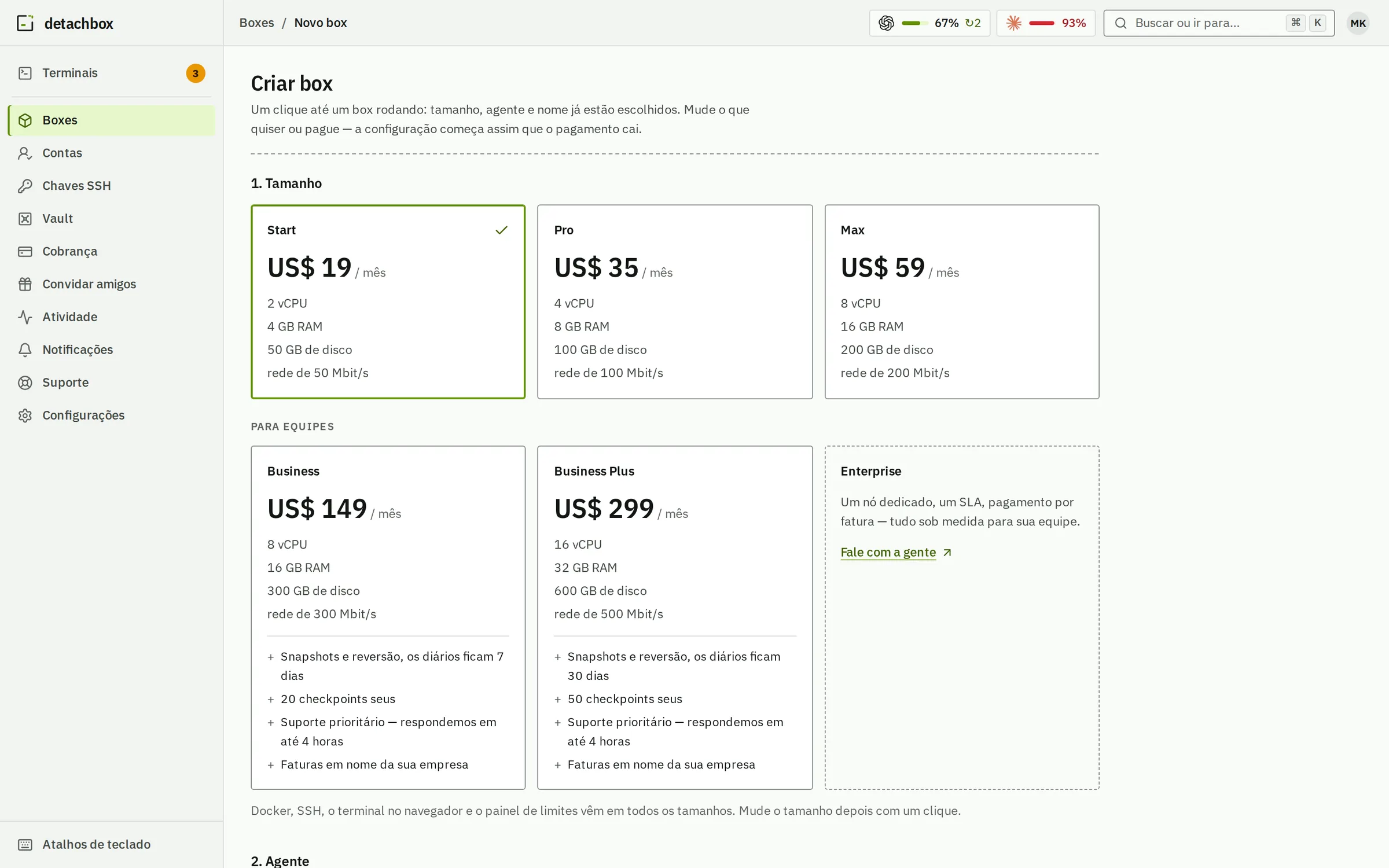Click the ⌘ shortcut key badge
1389x868 pixels.
point(1296,23)
